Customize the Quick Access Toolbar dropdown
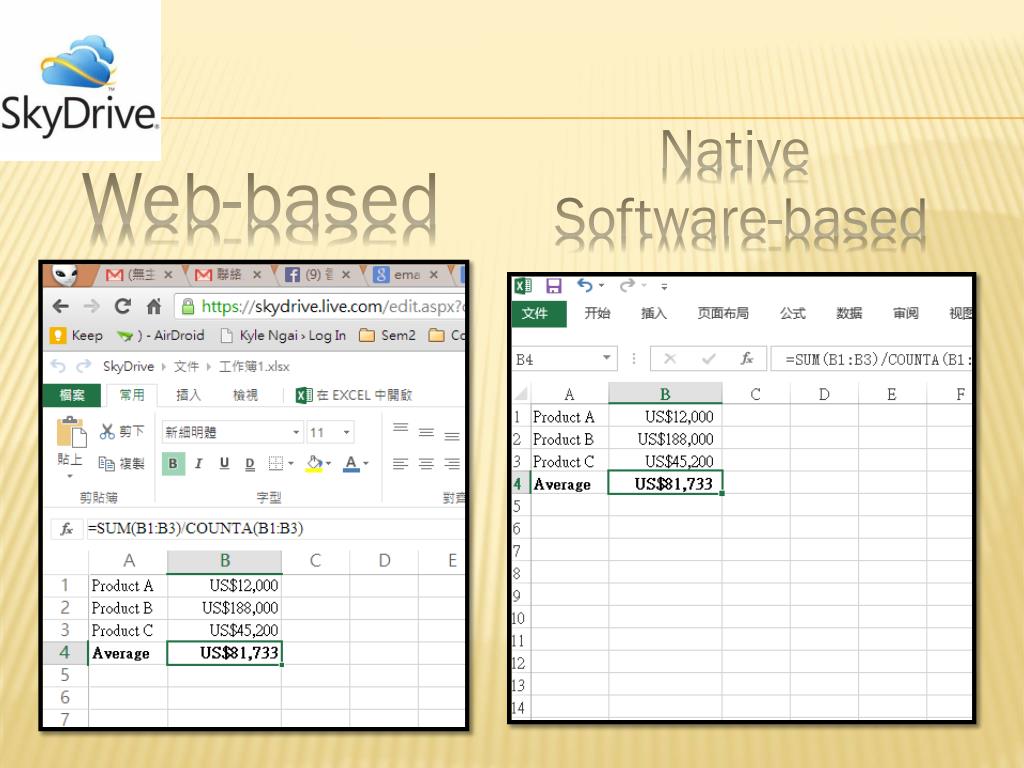Screen dimensions: 1024x768 coord(664,286)
